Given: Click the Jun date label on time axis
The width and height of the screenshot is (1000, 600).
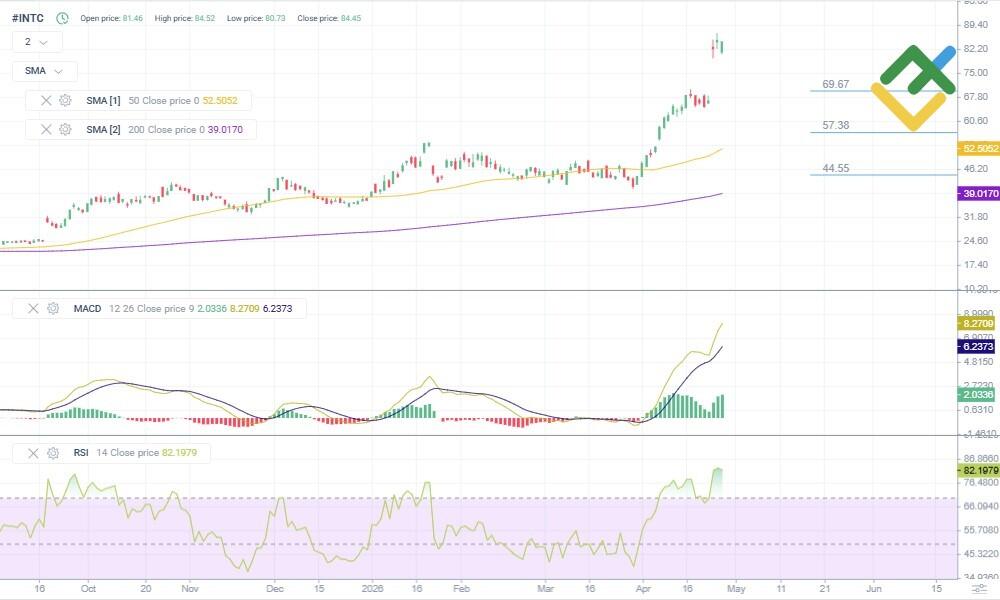Looking at the screenshot, I should tap(874, 589).
